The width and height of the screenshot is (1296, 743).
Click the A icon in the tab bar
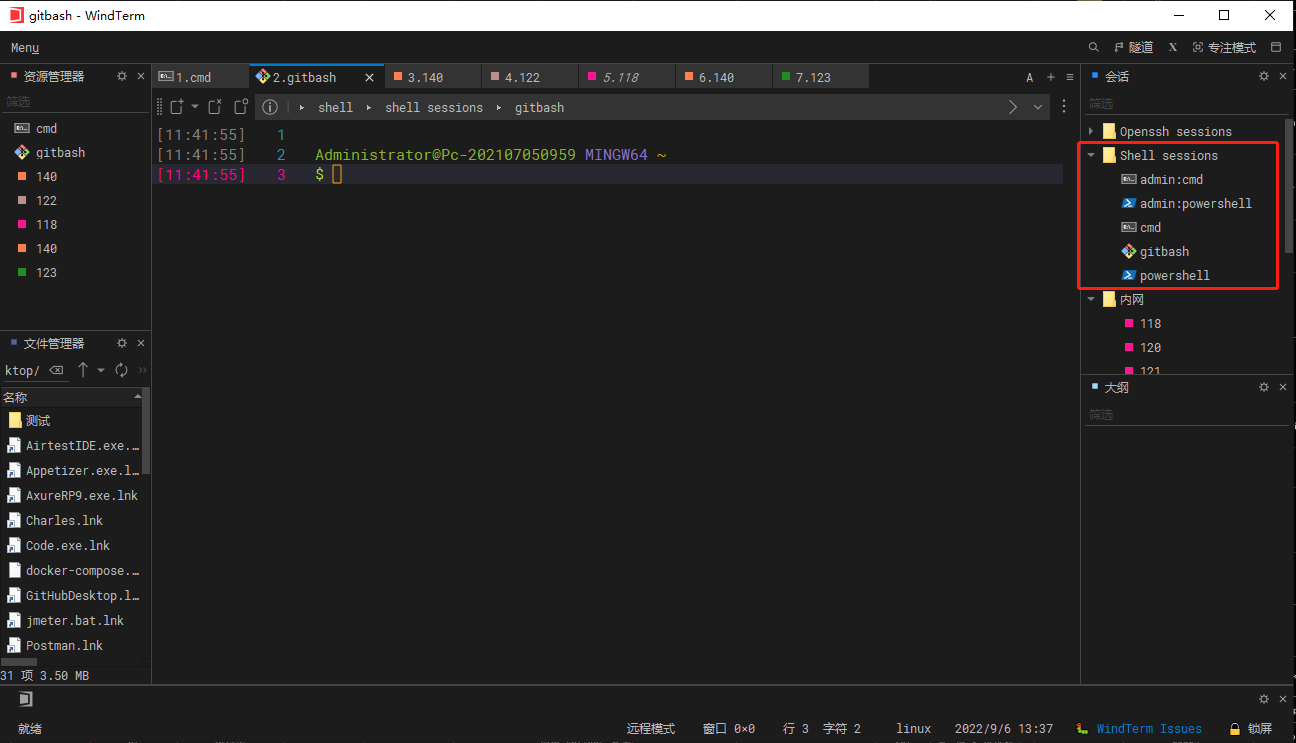tap(1030, 77)
